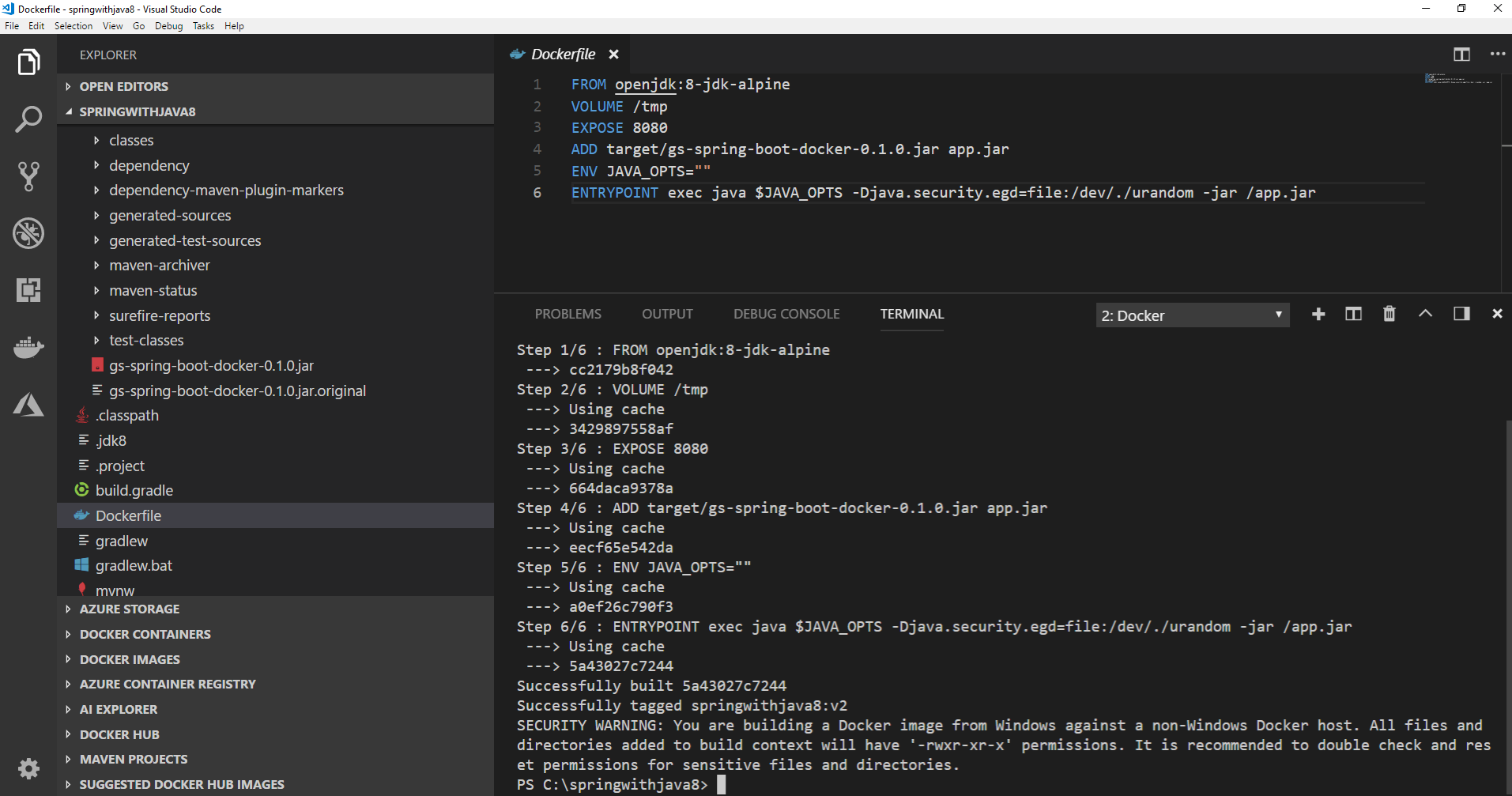1512x796 pixels.
Task: Switch to the Output tab
Action: click(667, 315)
